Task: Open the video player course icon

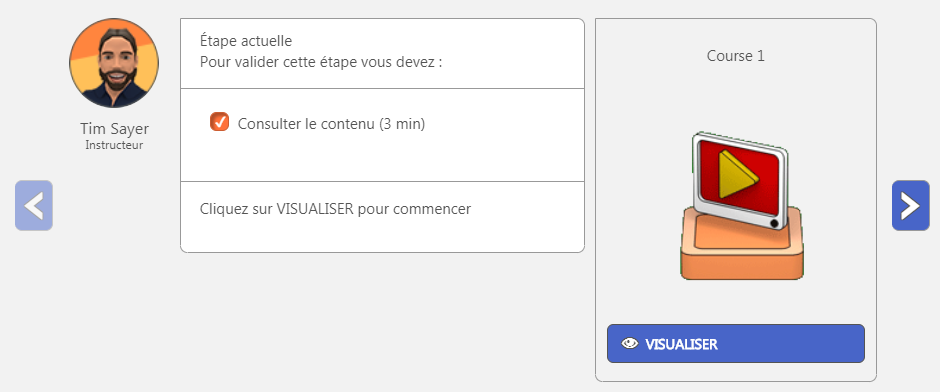Action: tap(741, 206)
